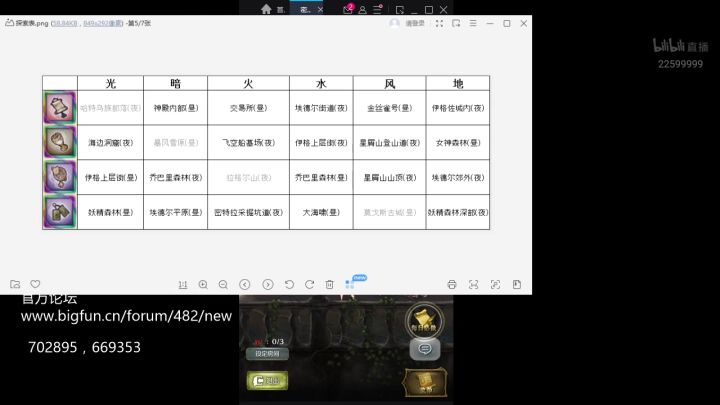Click text recognition icon in viewer toolbar
Screen dimensions: 720x405
[495, 285]
